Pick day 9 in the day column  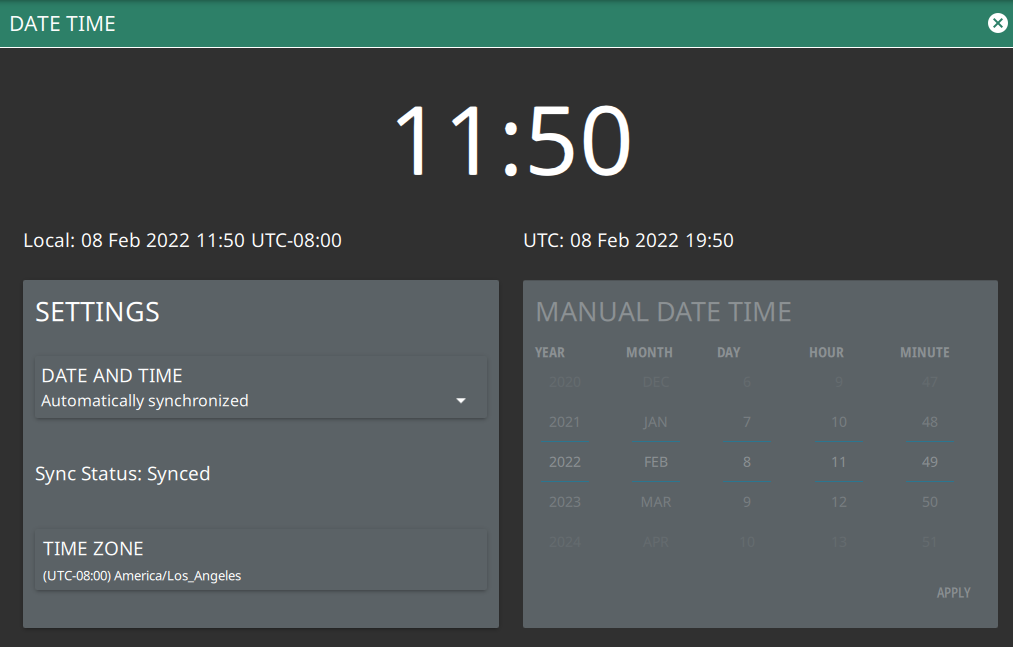tap(747, 502)
